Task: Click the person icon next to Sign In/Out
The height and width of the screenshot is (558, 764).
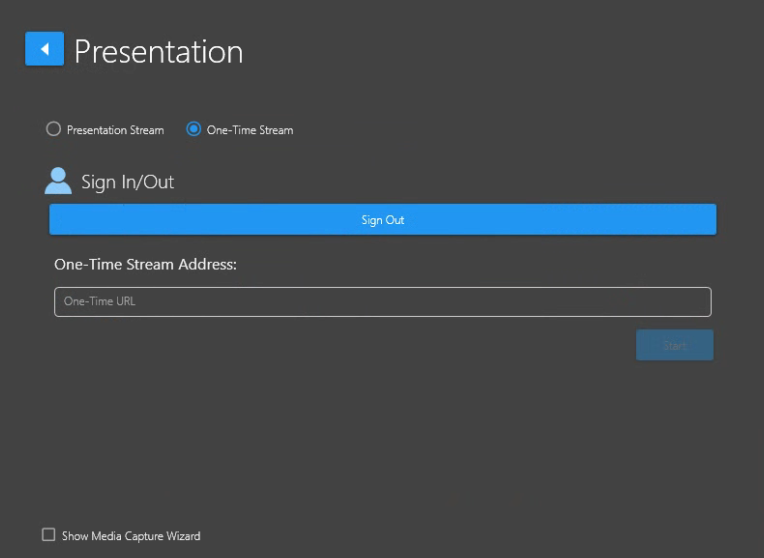Action: click(x=58, y=181)
